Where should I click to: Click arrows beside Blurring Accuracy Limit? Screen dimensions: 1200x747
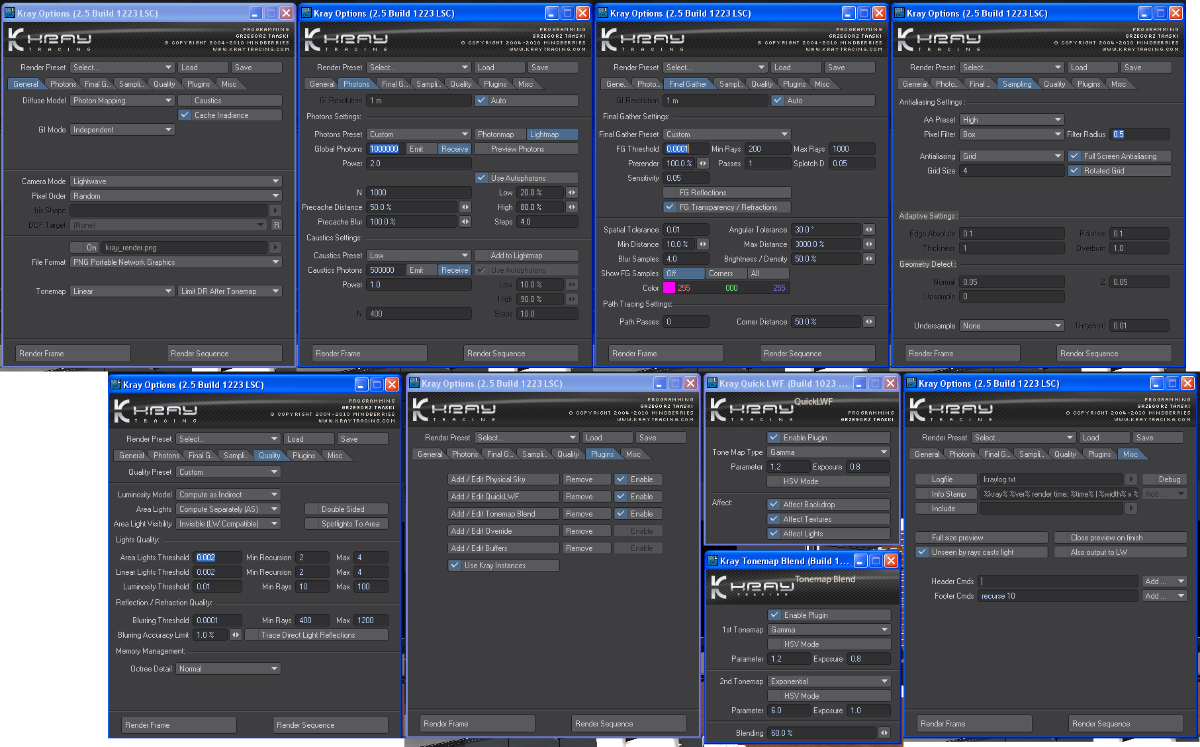[236, 634]
